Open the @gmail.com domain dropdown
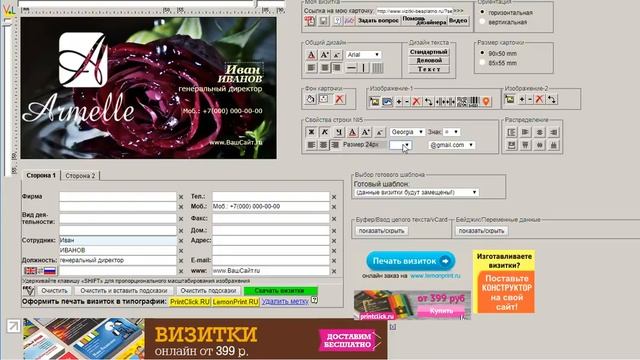The width and height of the screenshot is (640, 360). 451,145
